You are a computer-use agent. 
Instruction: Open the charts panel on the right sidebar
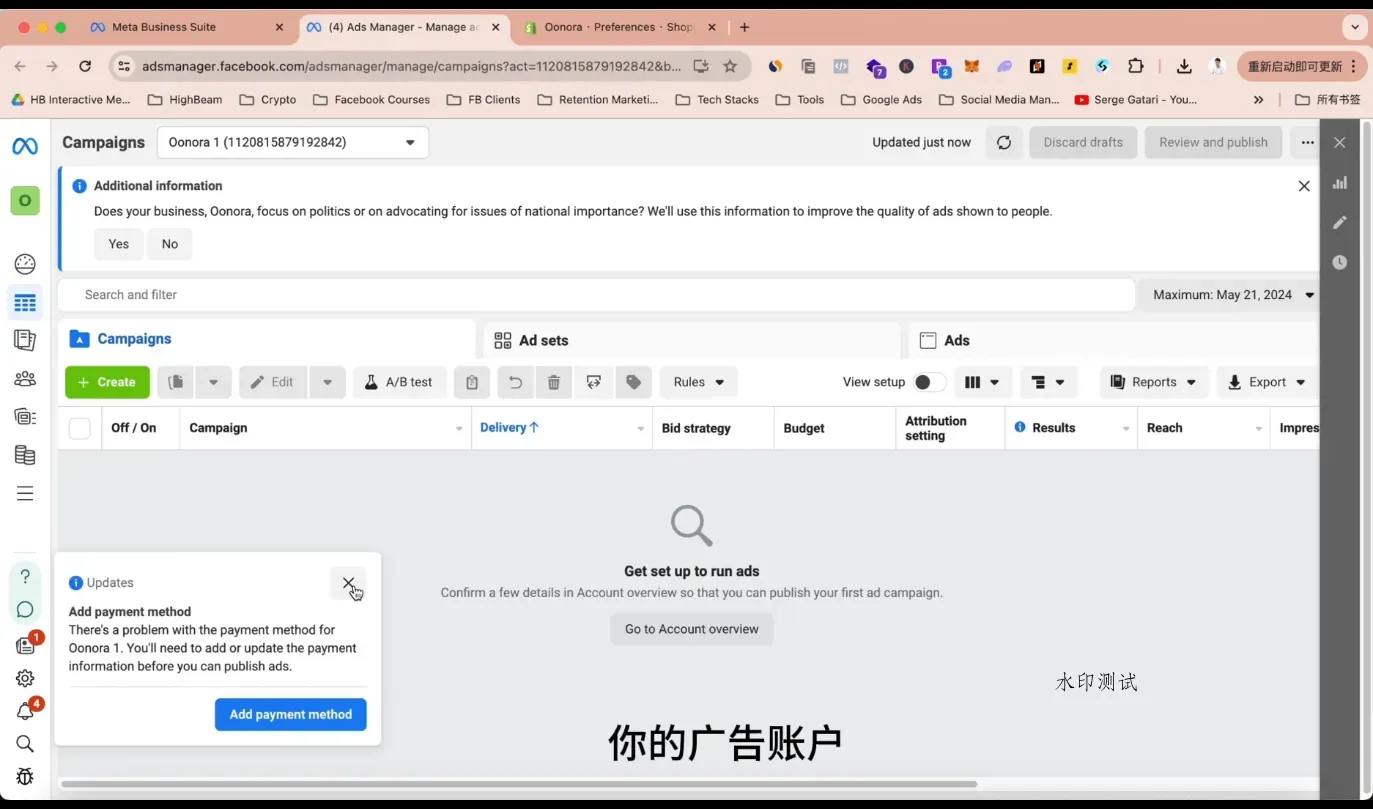(x=1340, y=183)
